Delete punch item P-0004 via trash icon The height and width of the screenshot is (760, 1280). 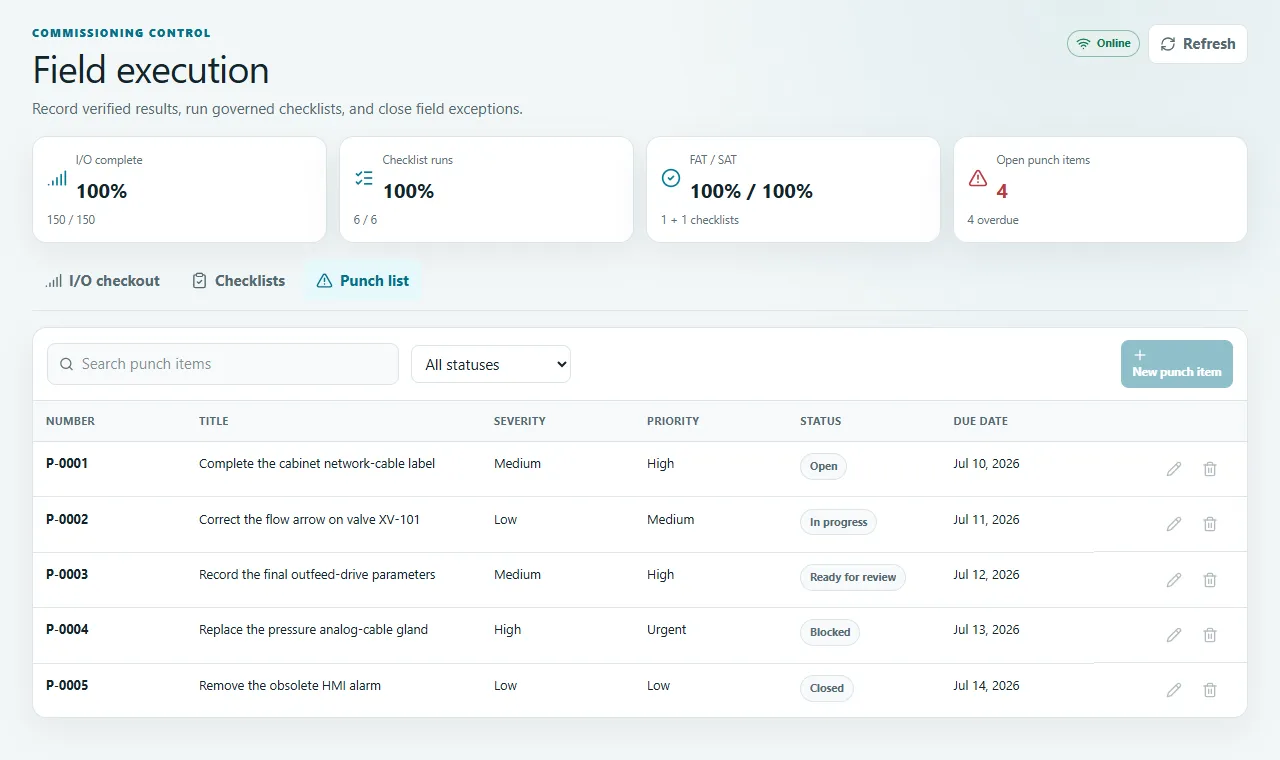pyautogui.click(x=1210, y=635)
